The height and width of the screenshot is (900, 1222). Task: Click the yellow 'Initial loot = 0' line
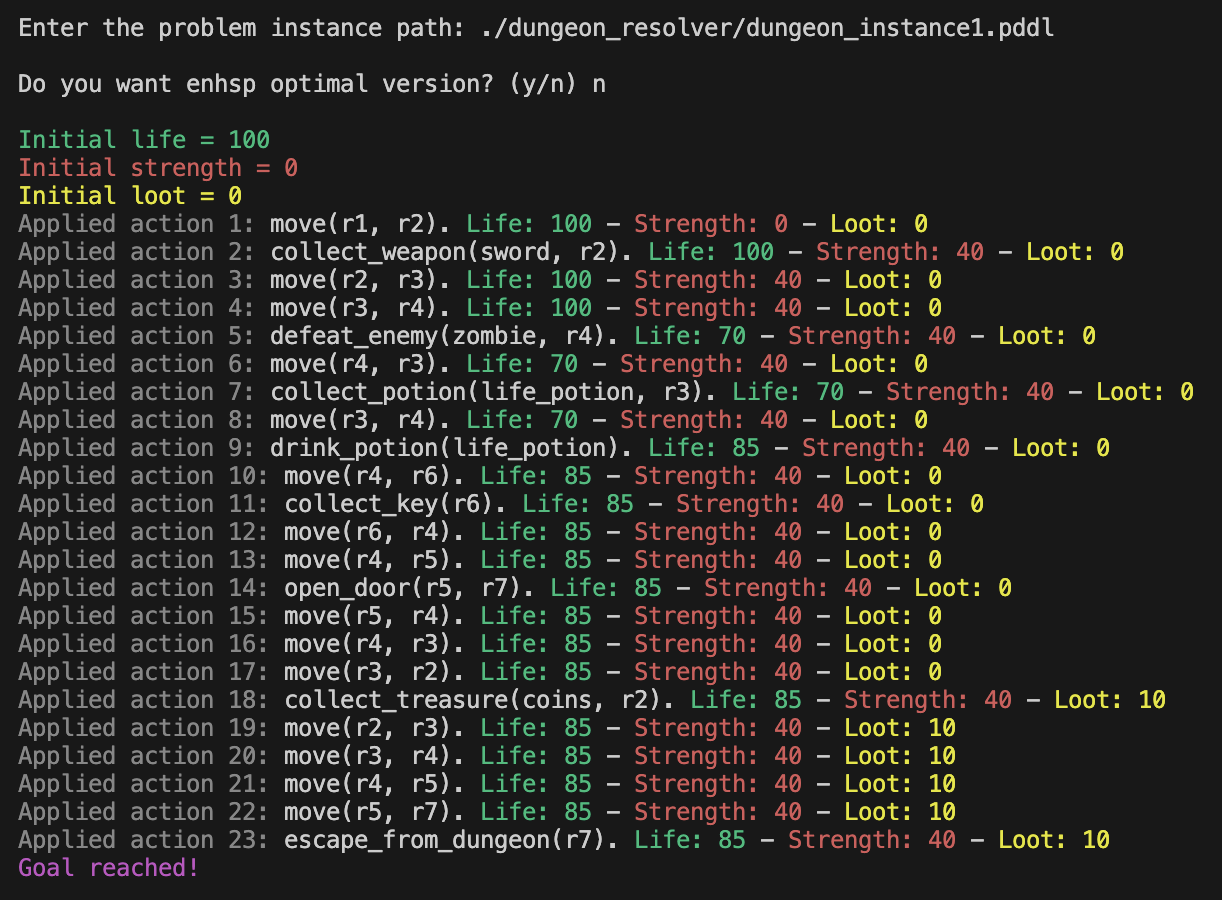[x=130, y=196]
